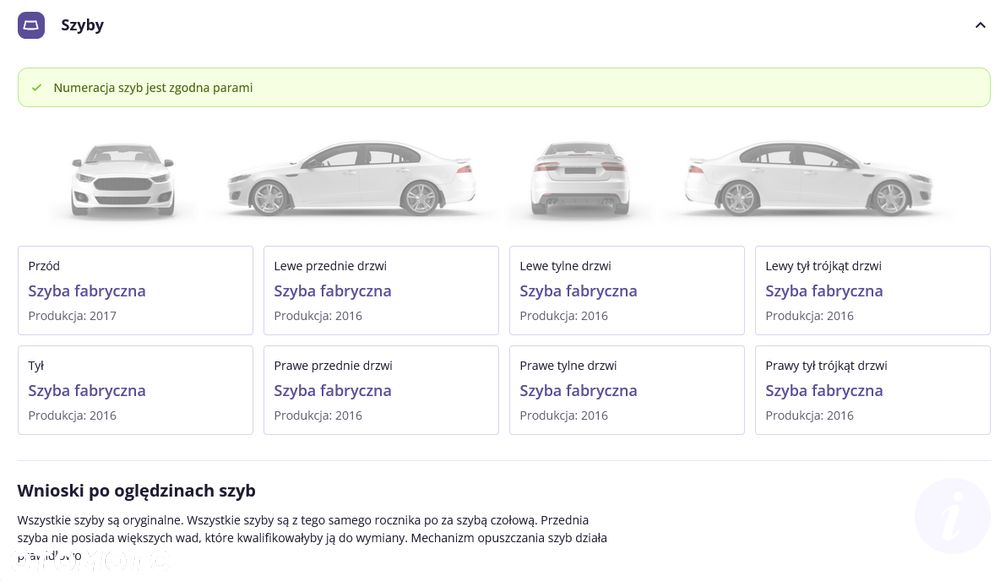Open the Prawe tylne drzwi card
The height and width of the screenshot is (581, 1000).
627,390
